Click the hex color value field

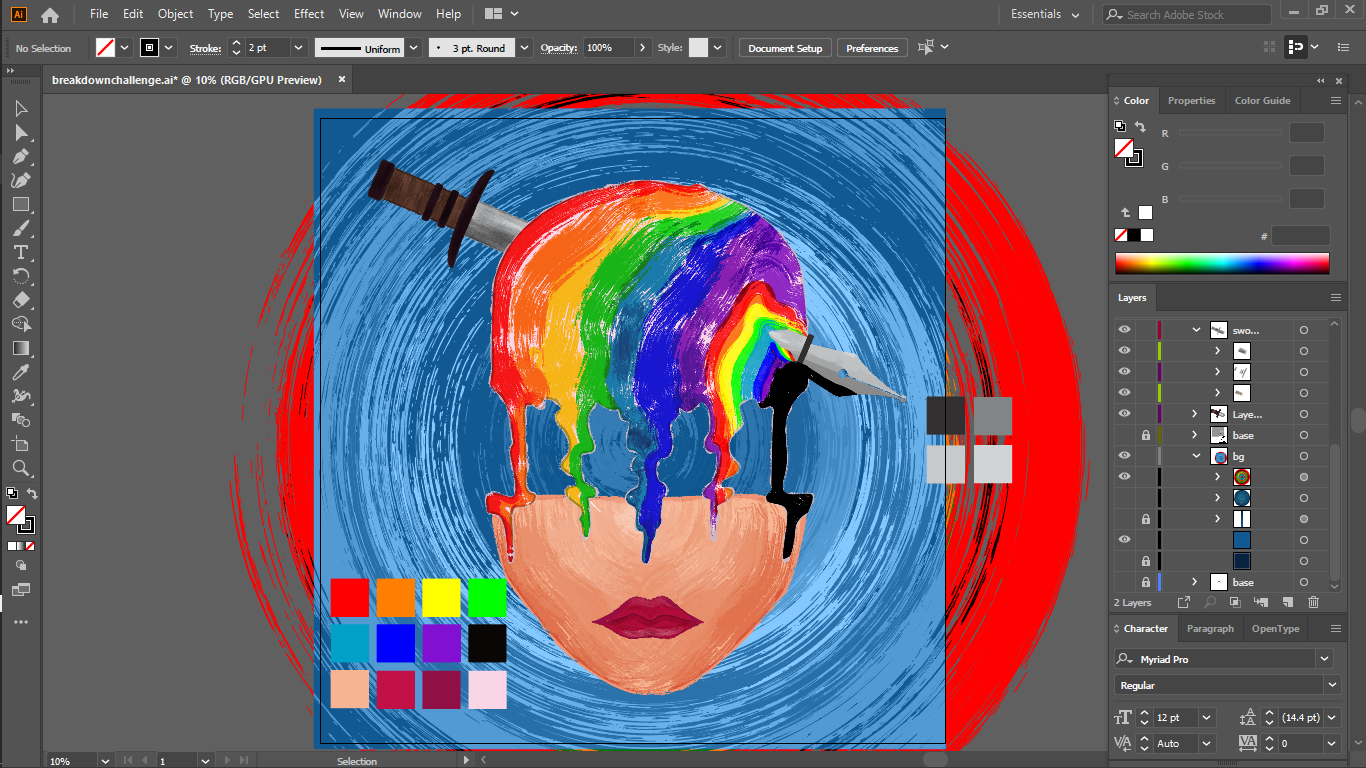(x=1301, y=236)
